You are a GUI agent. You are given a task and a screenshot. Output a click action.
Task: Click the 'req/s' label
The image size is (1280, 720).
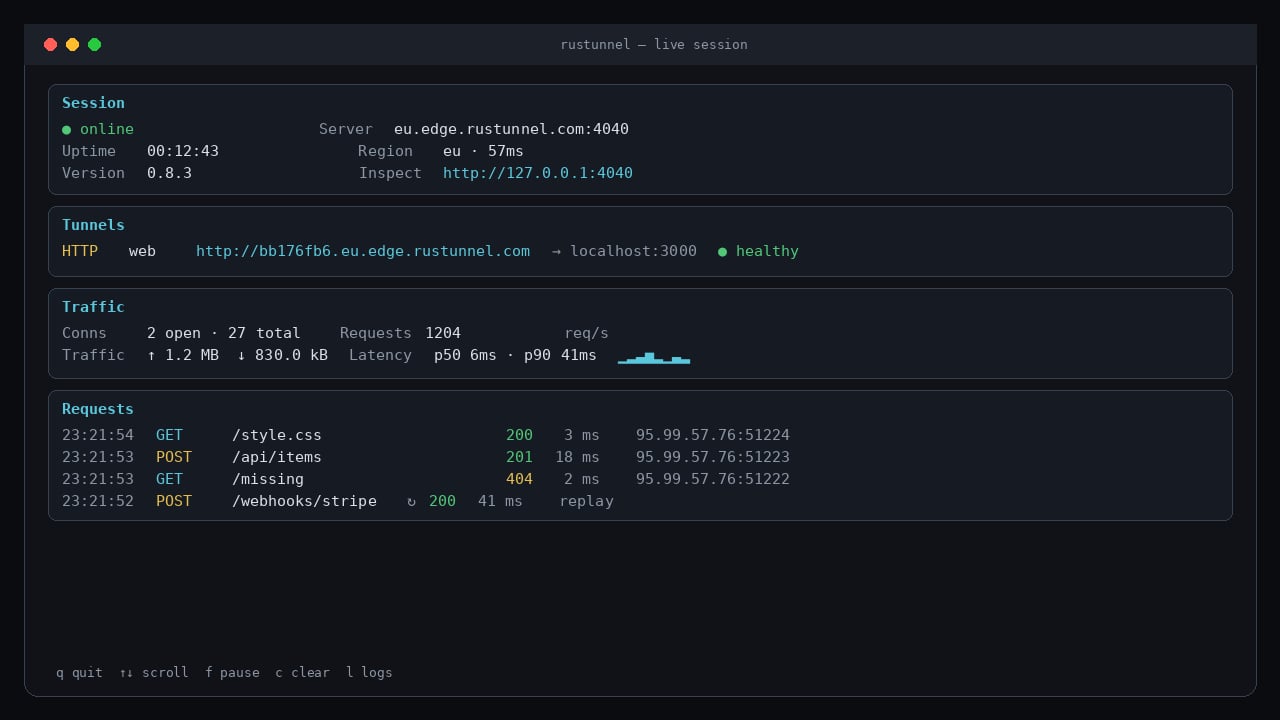point(586,333)
